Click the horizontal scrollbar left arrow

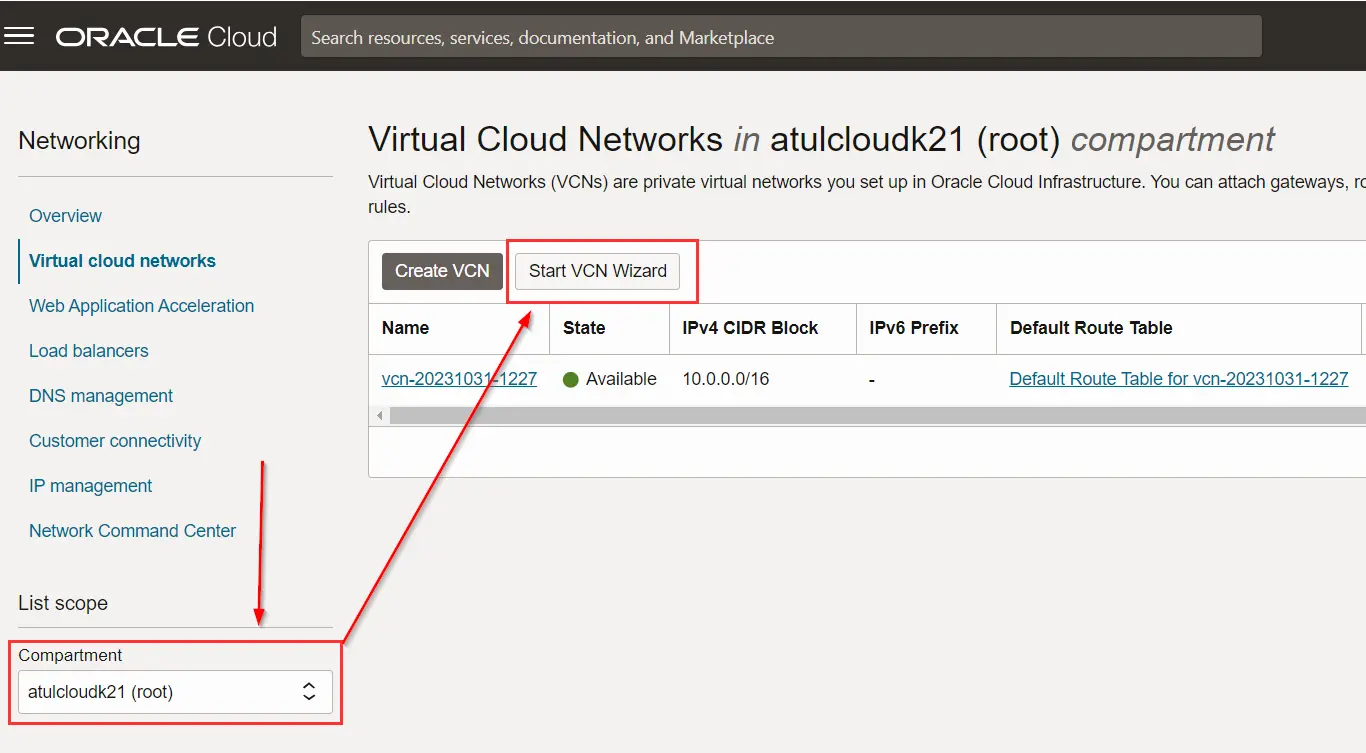pos(379,415)
